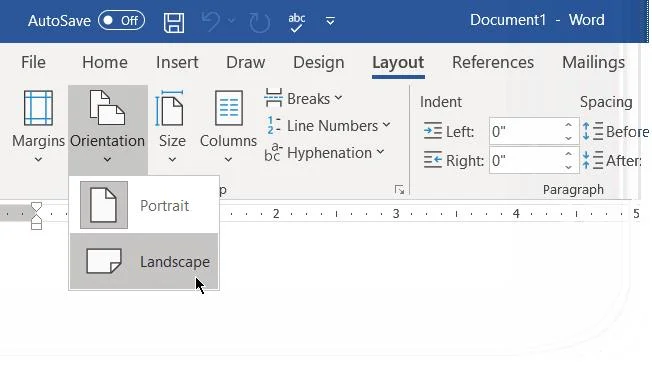
Task: Increase the Indent Right value
Action: 569,153
